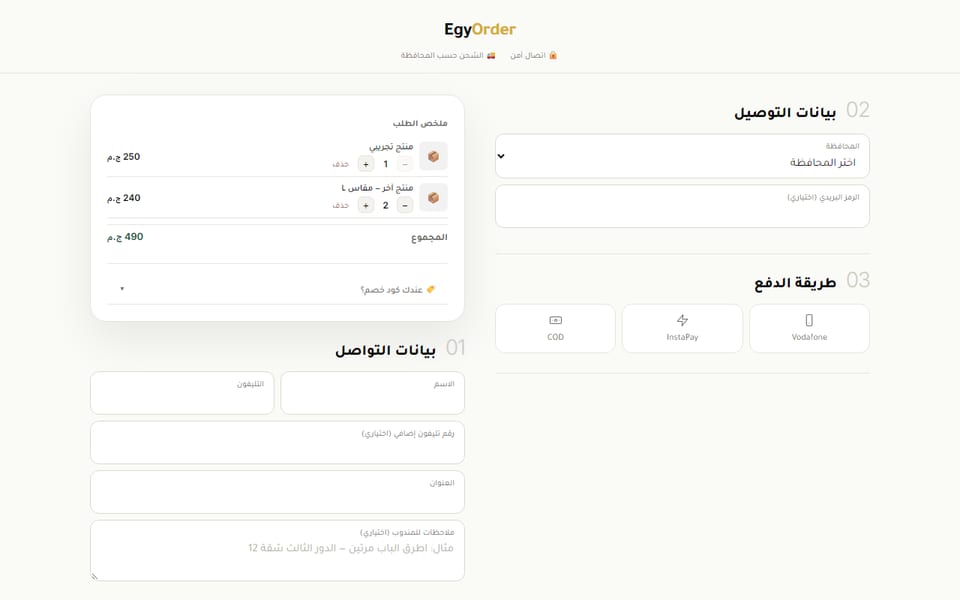Screen dimensions: 960x600
Task: Click the منتج آخر – مقاس L product name
Action: pyautogui.click(x=377, y=188)
